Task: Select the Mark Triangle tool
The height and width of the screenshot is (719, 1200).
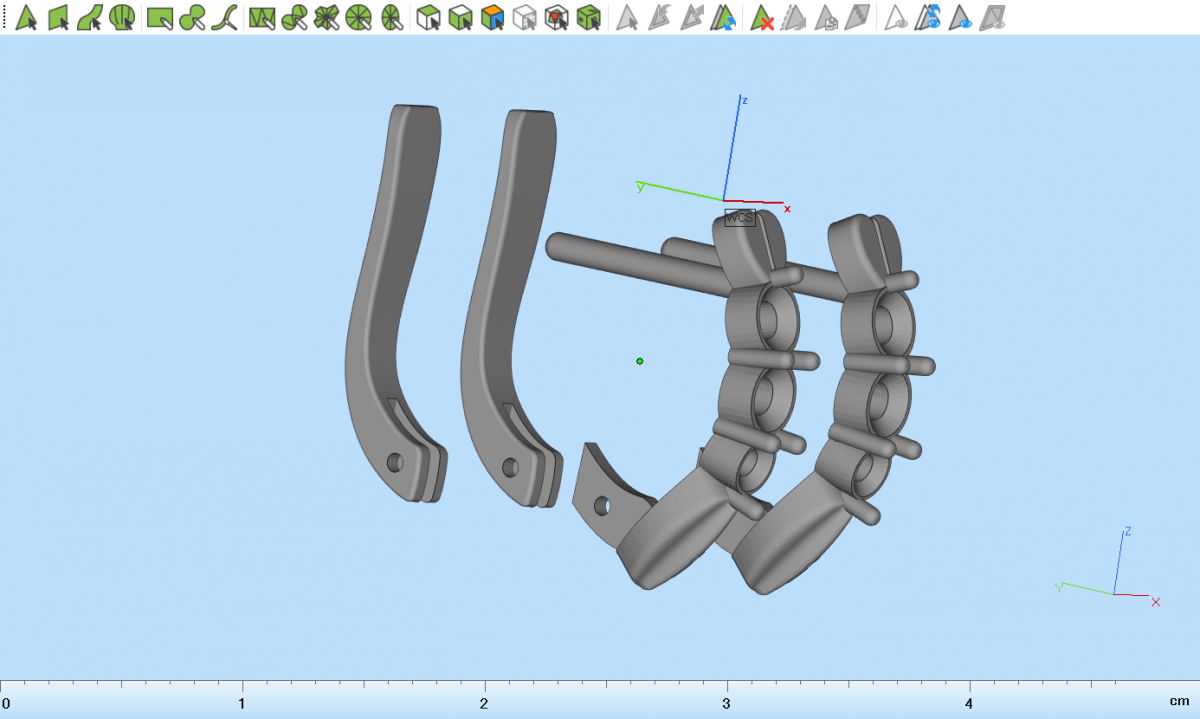Action: click(x=27, y=17)
